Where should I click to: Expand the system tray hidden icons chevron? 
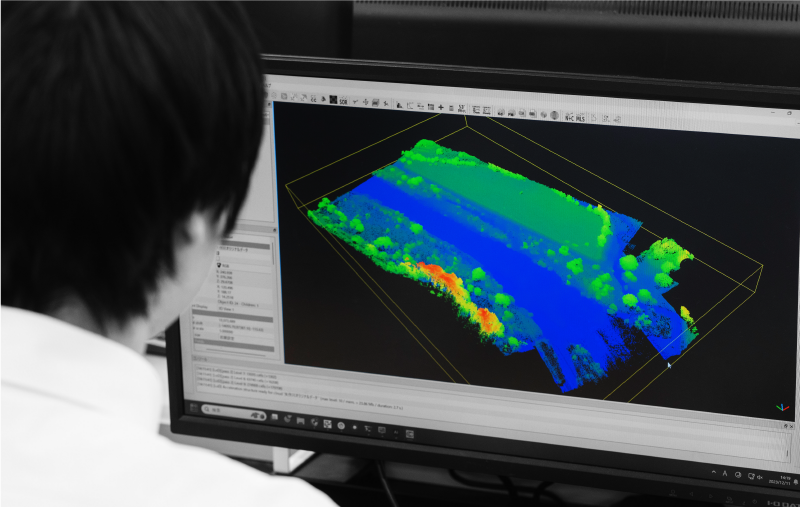click(x=716, y=469)
